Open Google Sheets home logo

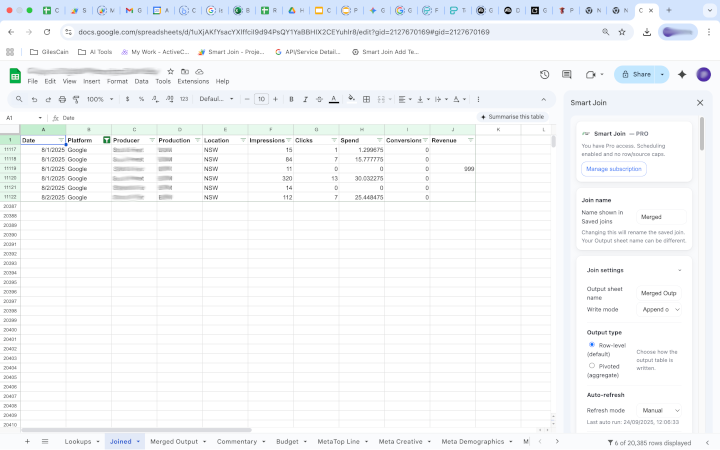[15, 75]
